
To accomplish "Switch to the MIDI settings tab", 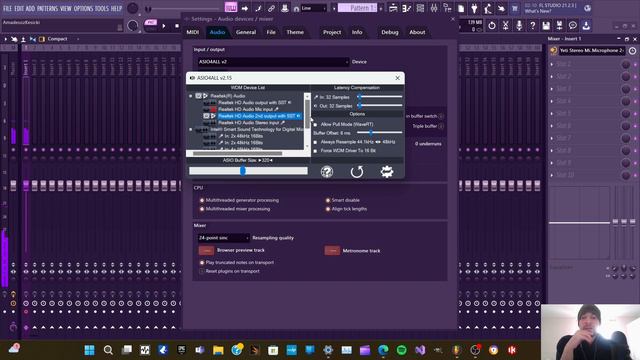I will [193, 32].
